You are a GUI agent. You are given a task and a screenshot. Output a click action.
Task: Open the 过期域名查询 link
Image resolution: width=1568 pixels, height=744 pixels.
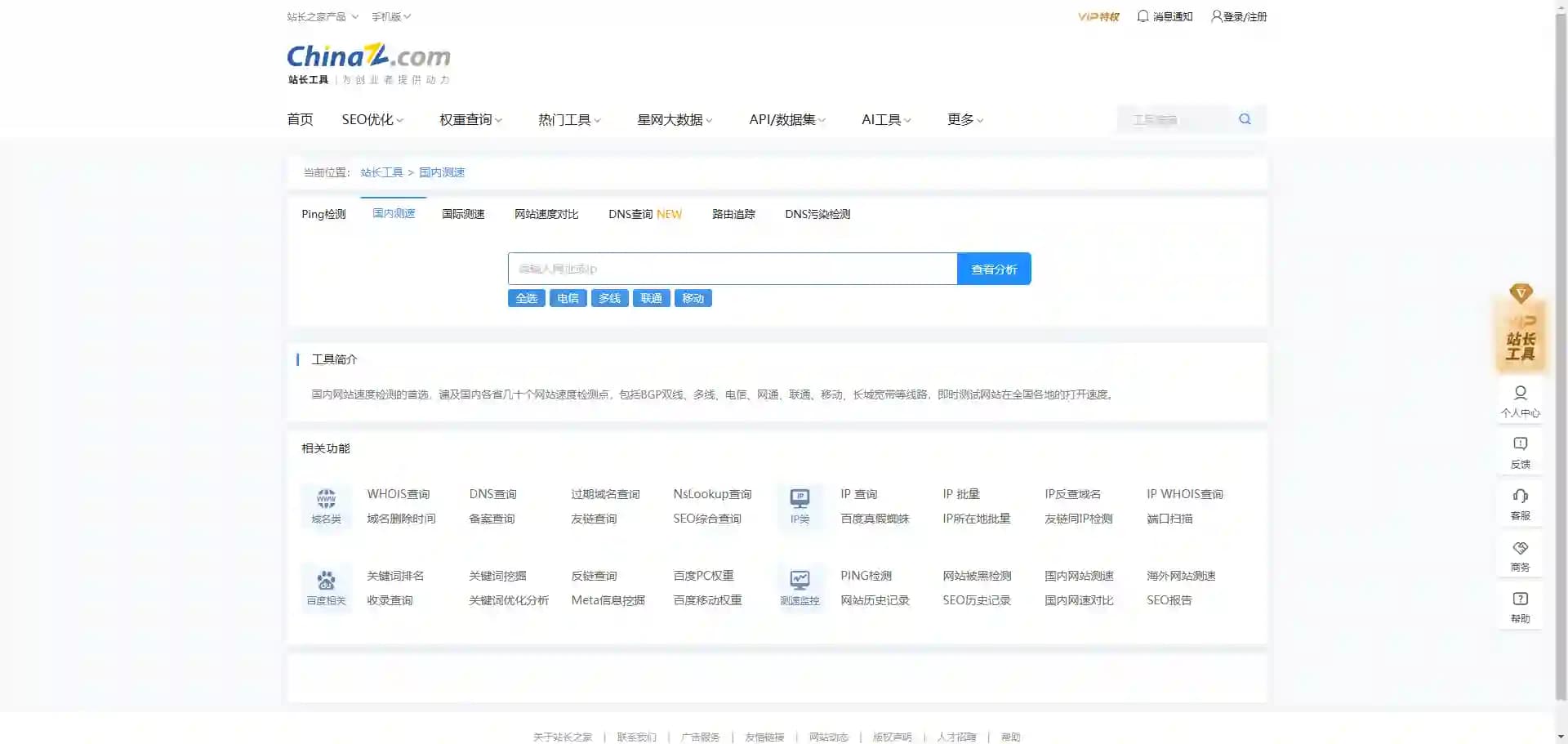pos(605,494)
